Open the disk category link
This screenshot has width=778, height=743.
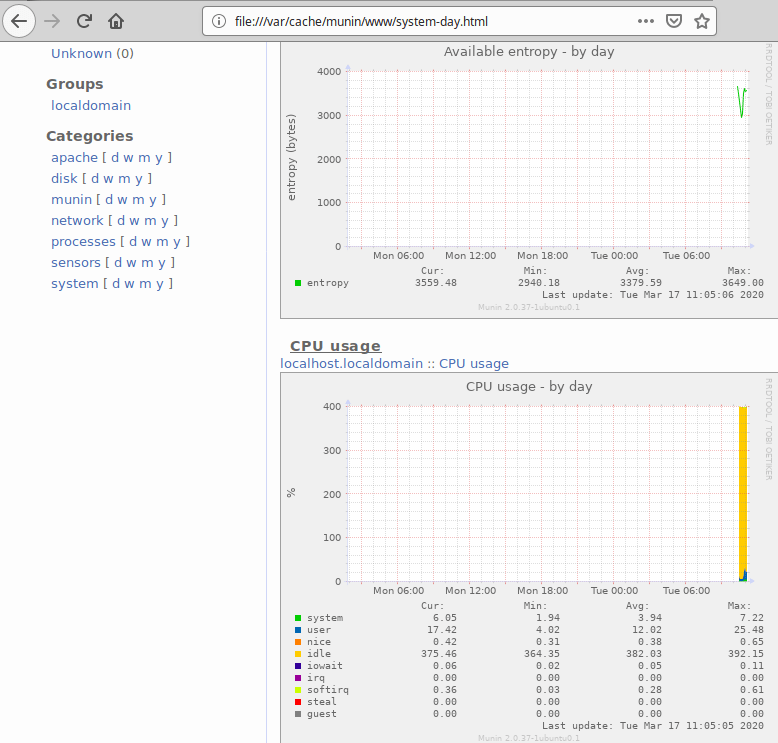(64, 178)
